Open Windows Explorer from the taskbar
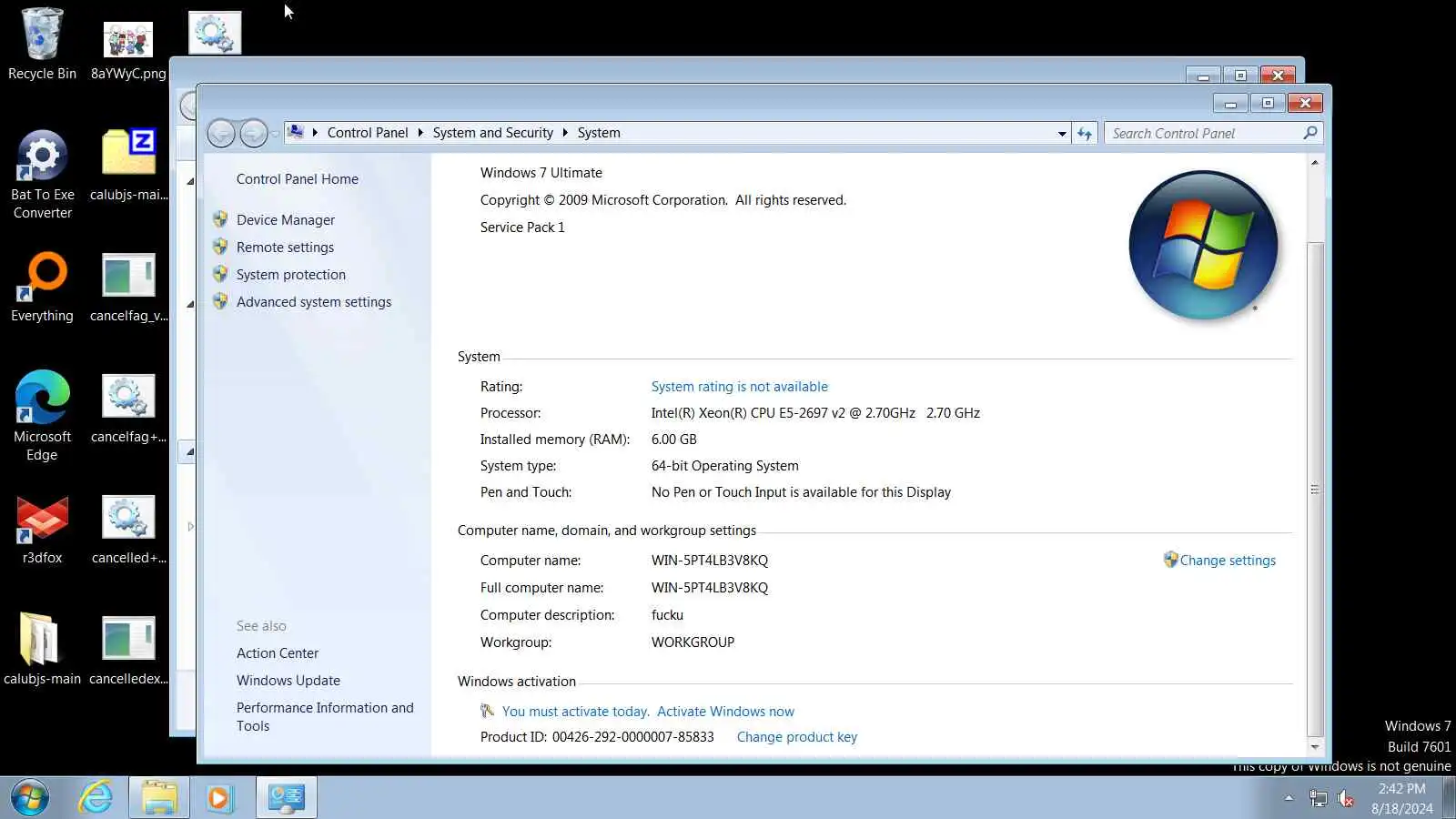The image size is (1456, 819). coord(159,798)
